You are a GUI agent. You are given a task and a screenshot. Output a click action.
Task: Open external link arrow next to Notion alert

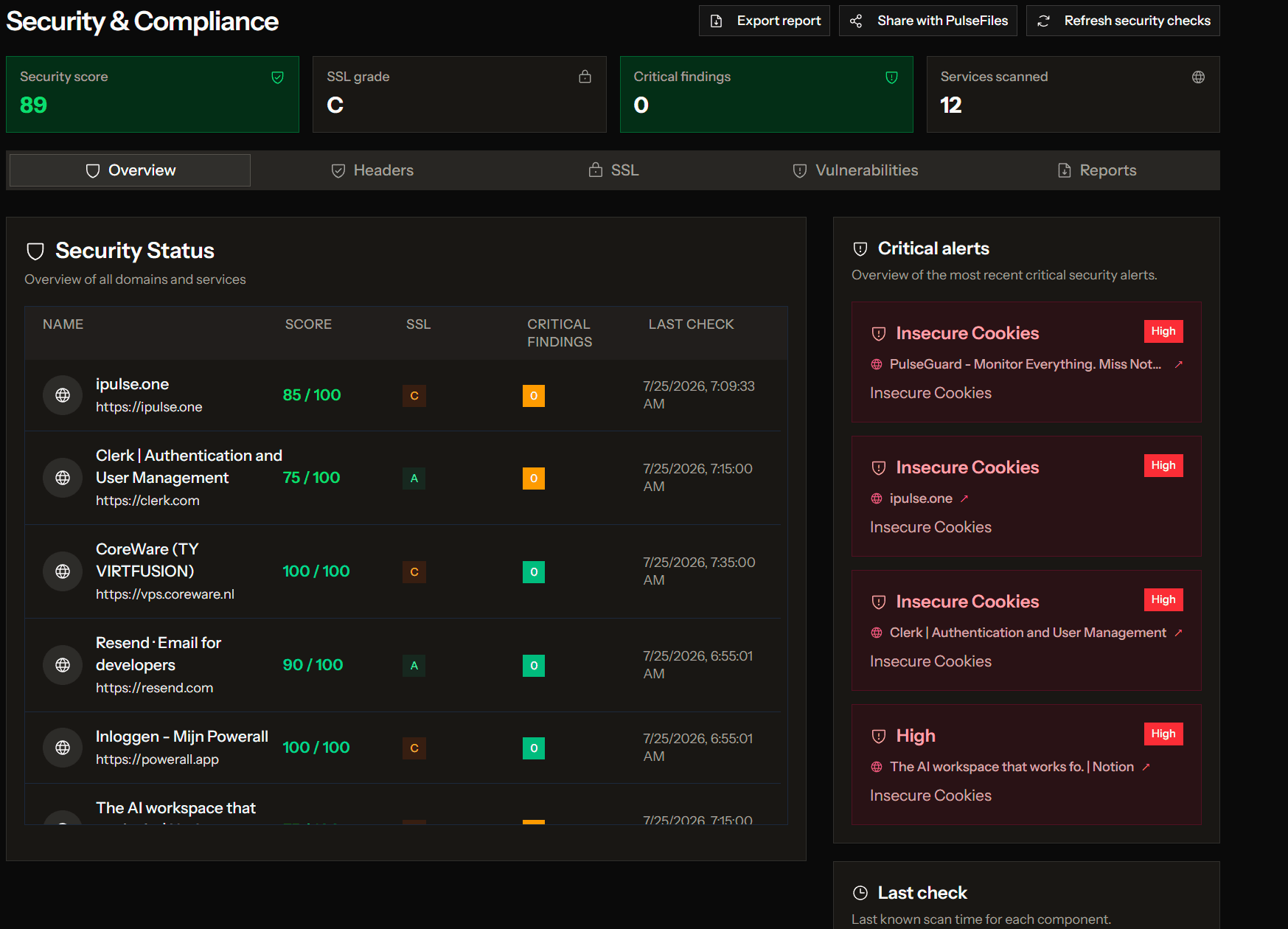point(1146,767)
